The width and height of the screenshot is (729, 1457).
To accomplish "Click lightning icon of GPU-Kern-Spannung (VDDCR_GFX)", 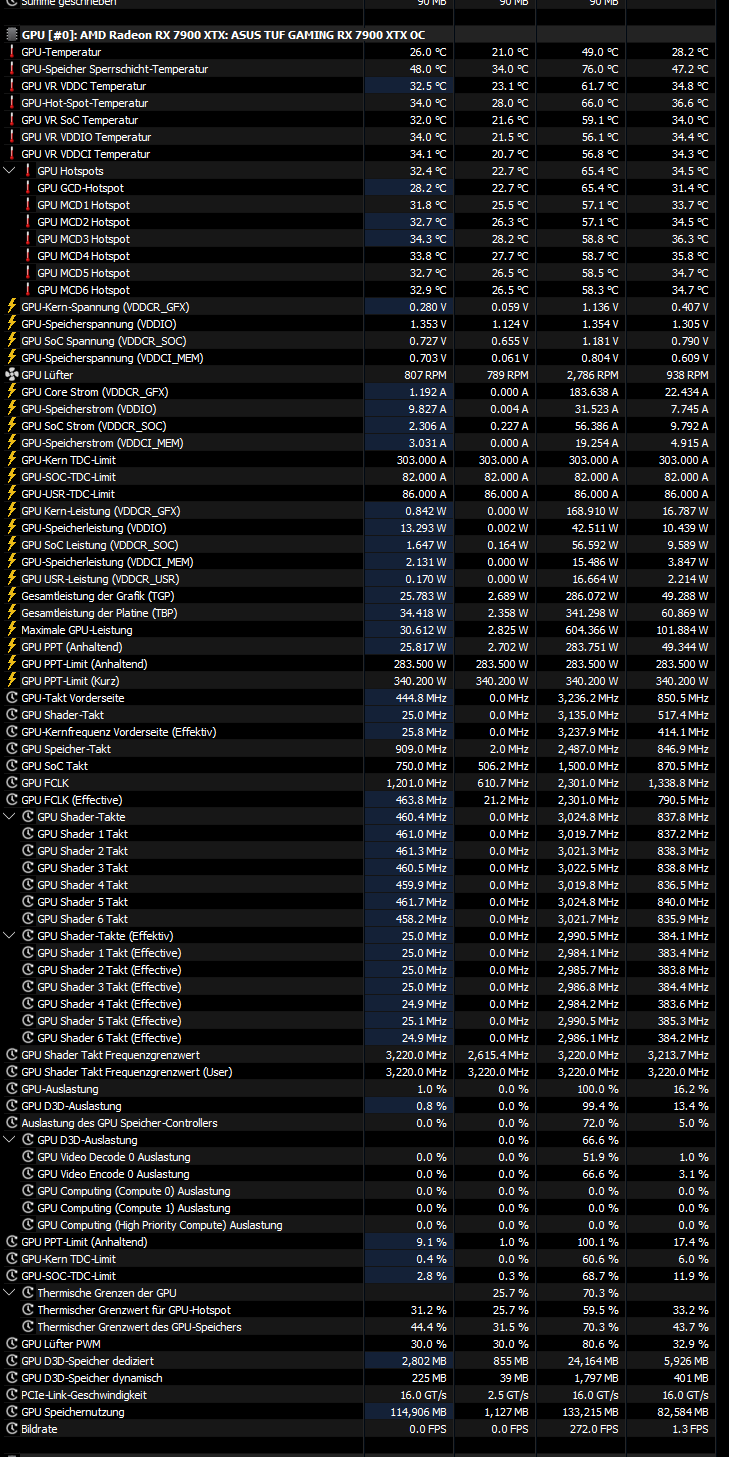I will pos(11,306).
